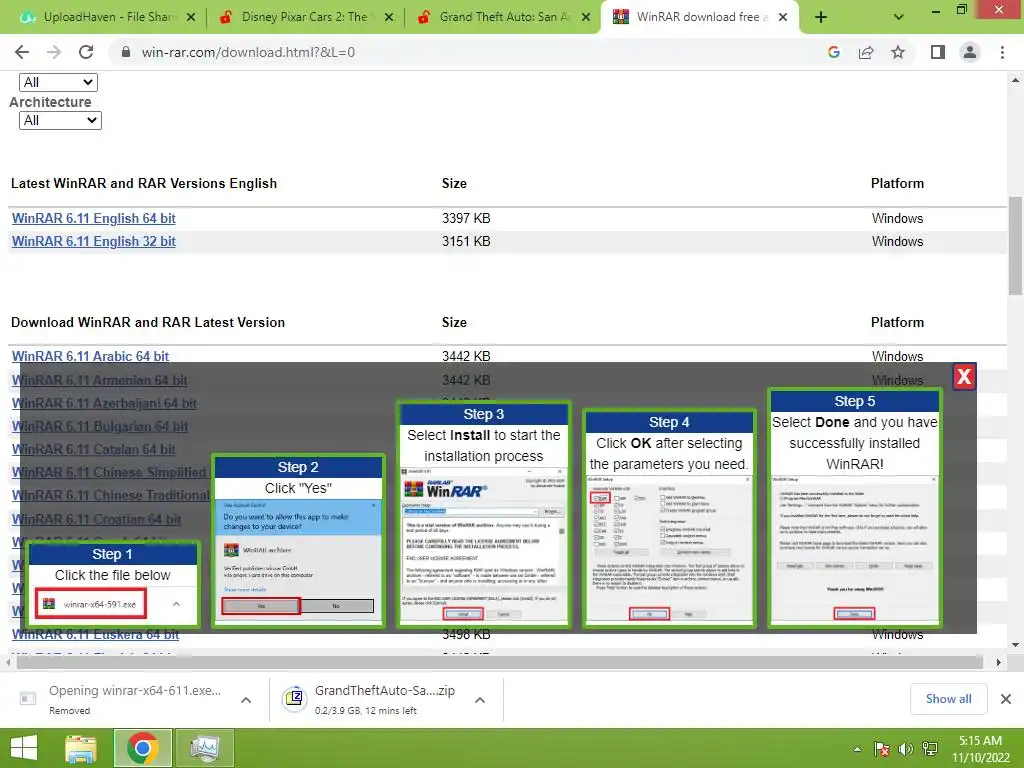1024x768 pixels.
Task: Switch to Disney Pixar Cars 2 tab
Action: click(x=305, y=17)
